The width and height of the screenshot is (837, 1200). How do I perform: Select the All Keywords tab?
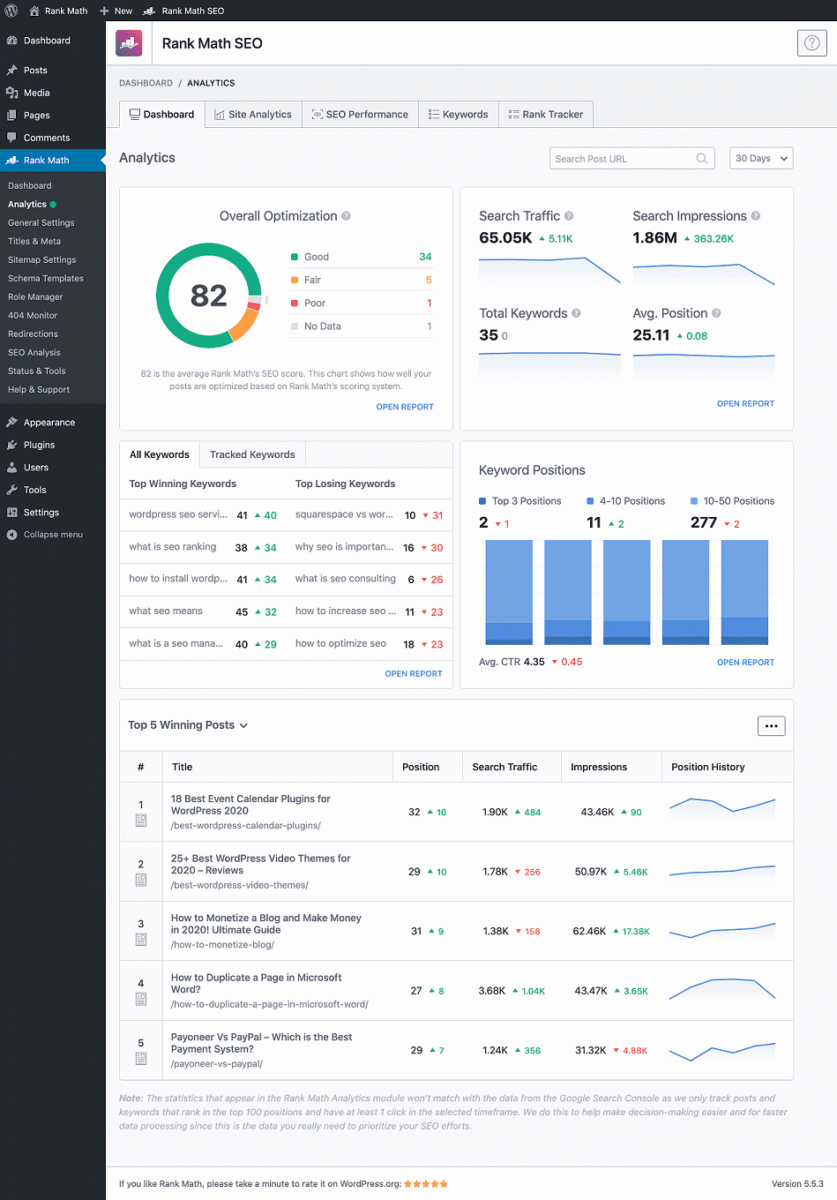tap(159, 454)
